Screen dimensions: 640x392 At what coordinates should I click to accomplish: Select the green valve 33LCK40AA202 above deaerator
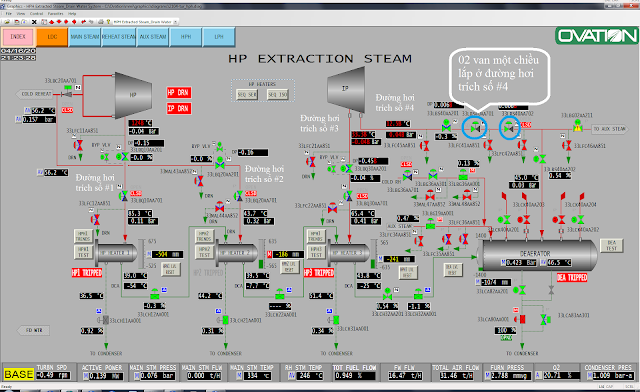click(579, 220)
